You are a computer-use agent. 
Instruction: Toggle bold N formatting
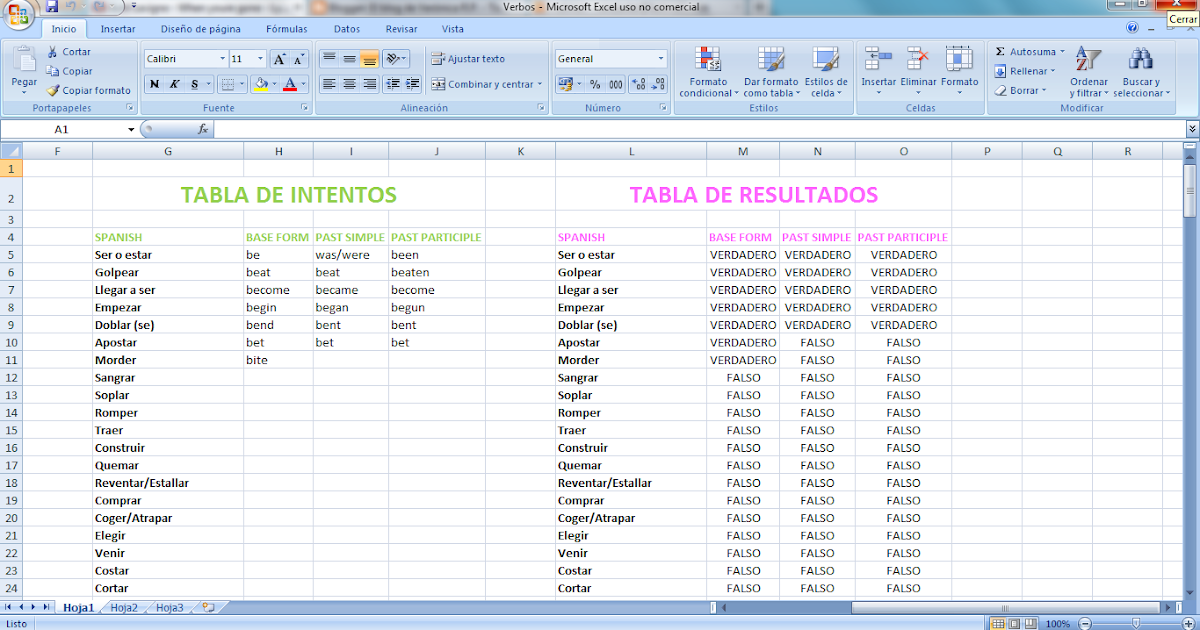point(154,84)
